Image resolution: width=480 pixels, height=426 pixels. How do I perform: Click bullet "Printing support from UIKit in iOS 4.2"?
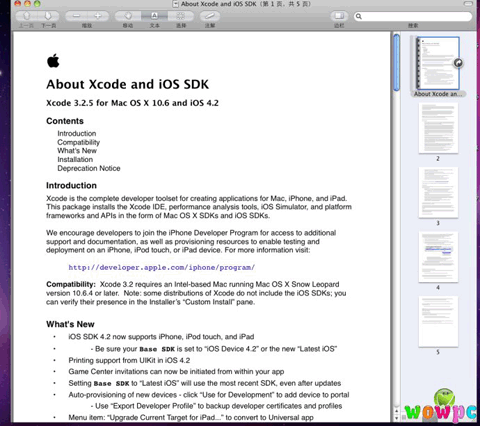coord(129,360)
